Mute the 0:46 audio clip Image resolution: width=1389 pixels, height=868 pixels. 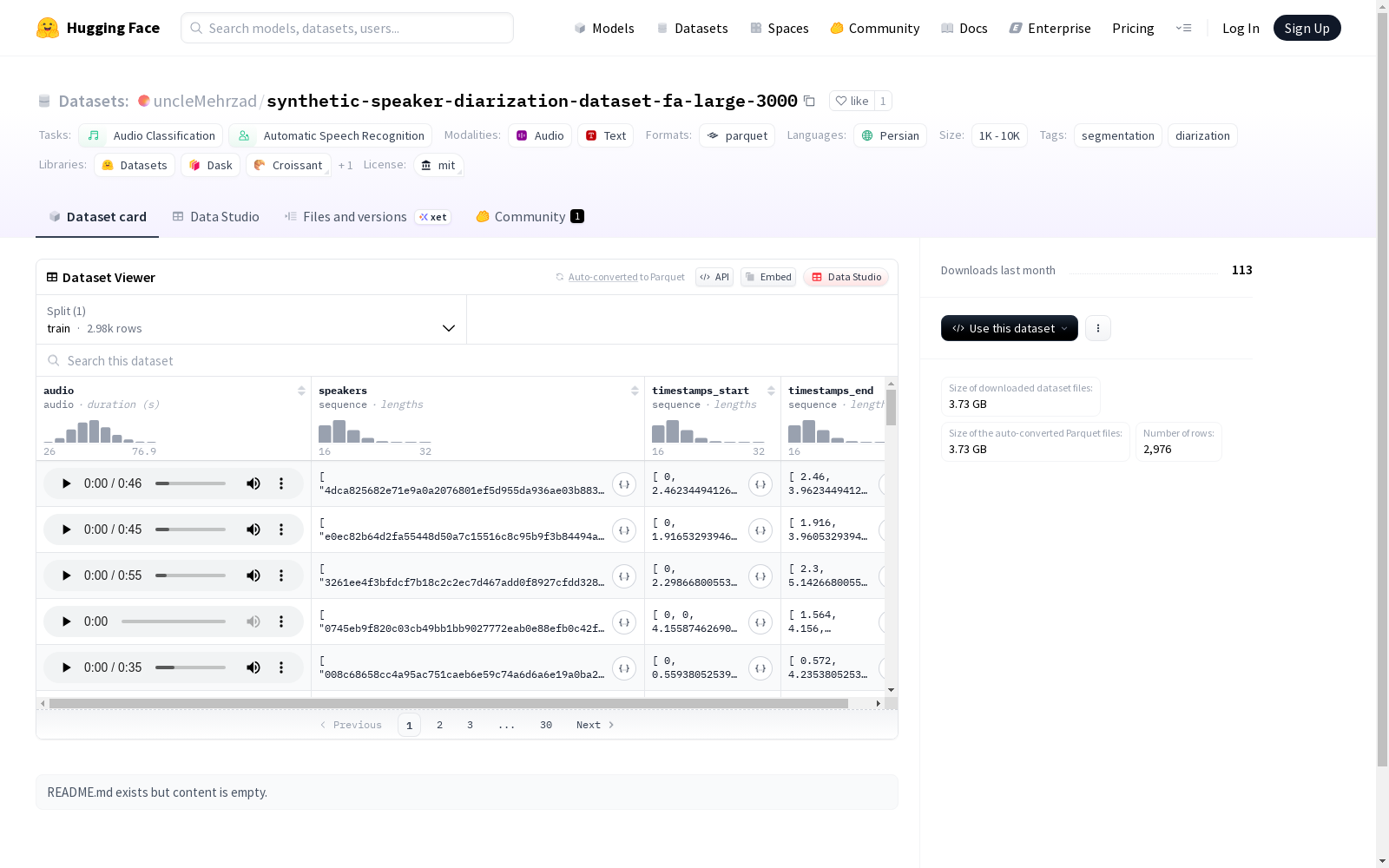(x=253, y=483)
